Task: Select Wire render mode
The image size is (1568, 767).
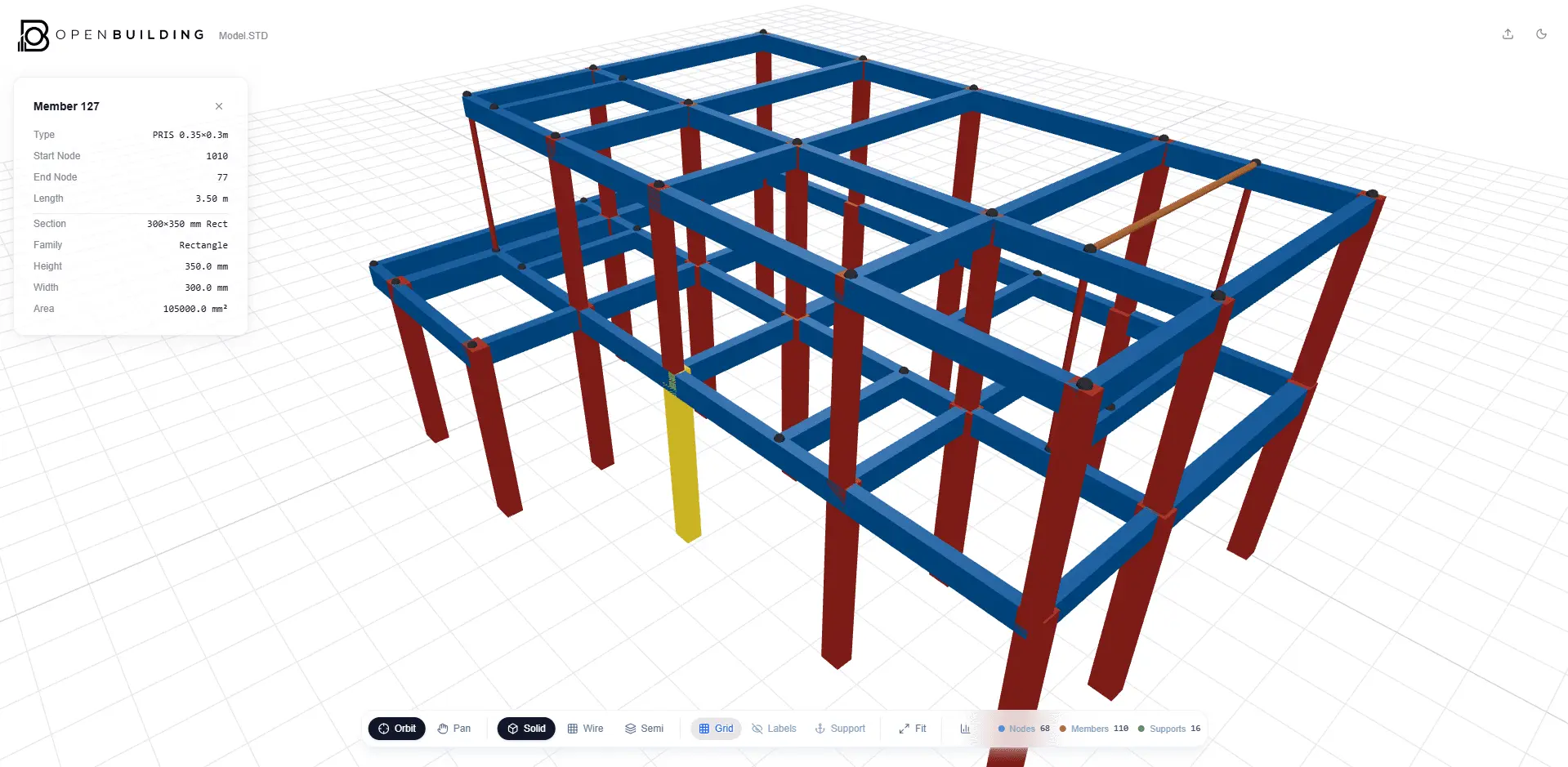Action: pyautogui.click(x=586, y=729)
